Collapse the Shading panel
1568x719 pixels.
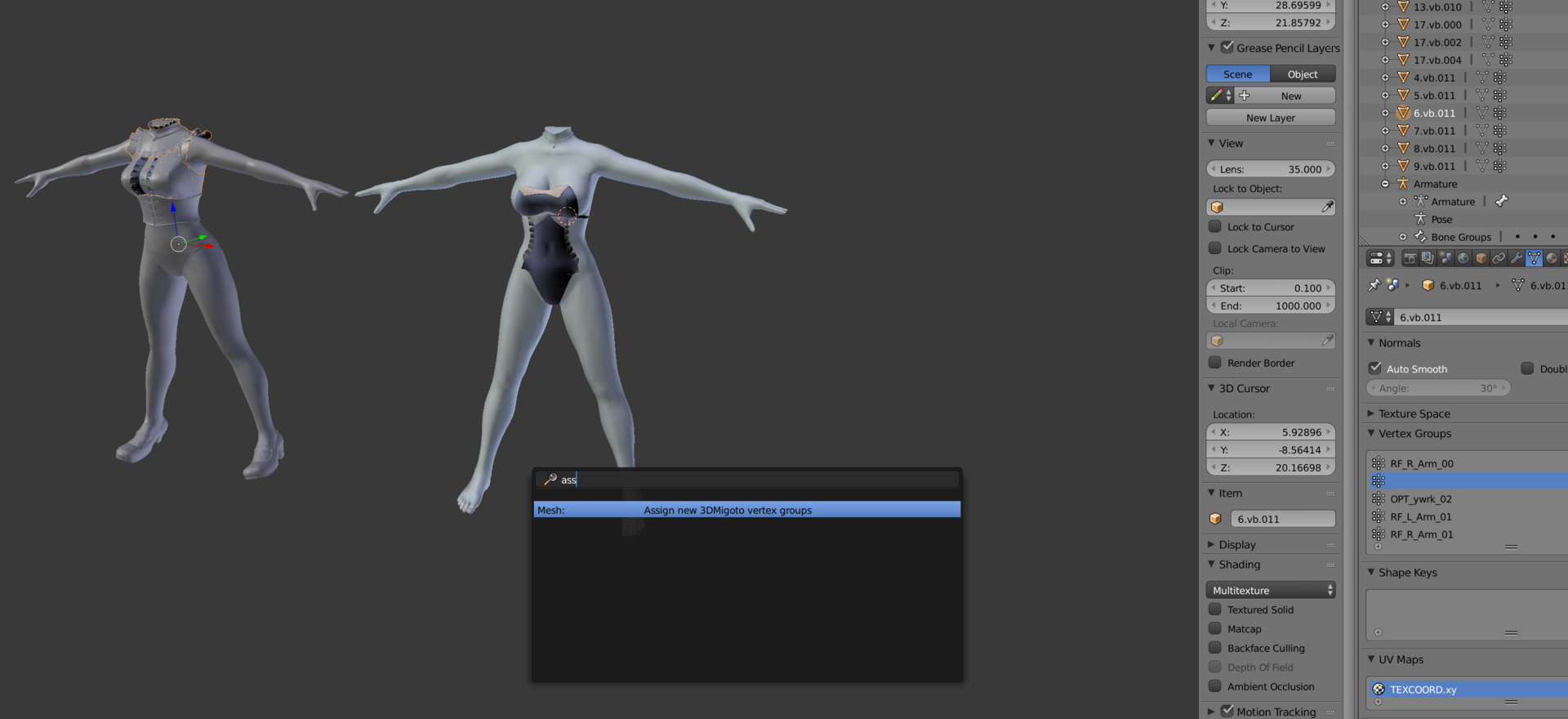click(x=1211, y=564)
